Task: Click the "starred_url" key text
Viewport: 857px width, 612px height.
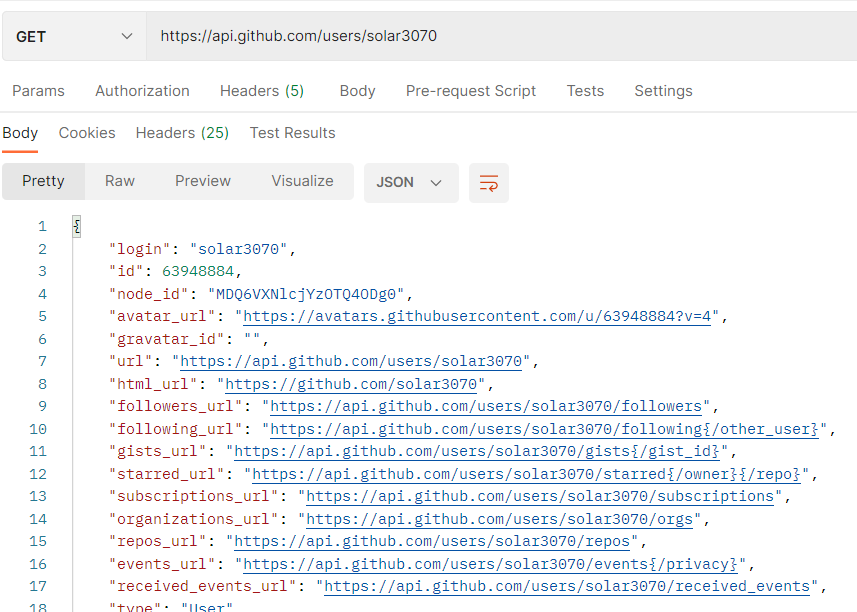Action: pos(167,474)
